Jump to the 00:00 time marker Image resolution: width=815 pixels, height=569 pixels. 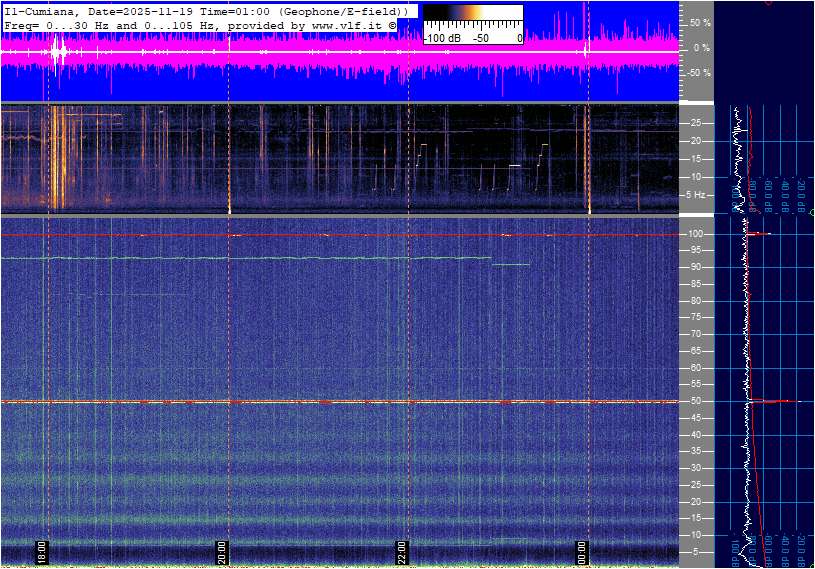(582, 551)
